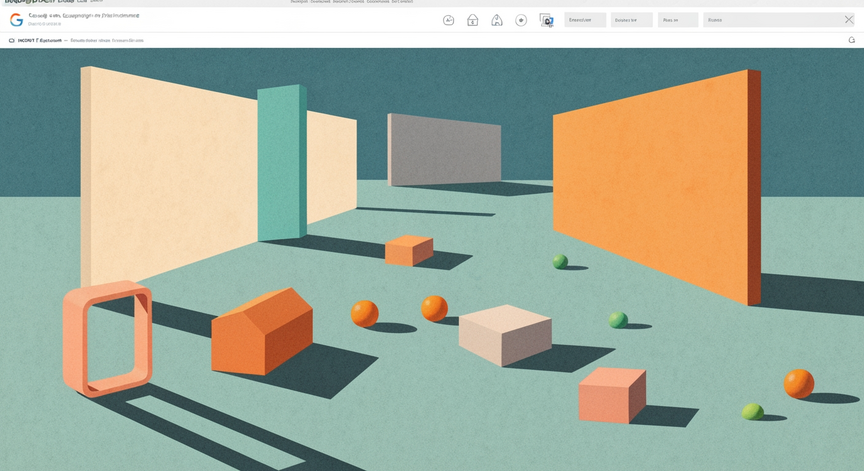
Task: Click the bold breadcrumb label in the second bar
Action: [x=40, y=40]
